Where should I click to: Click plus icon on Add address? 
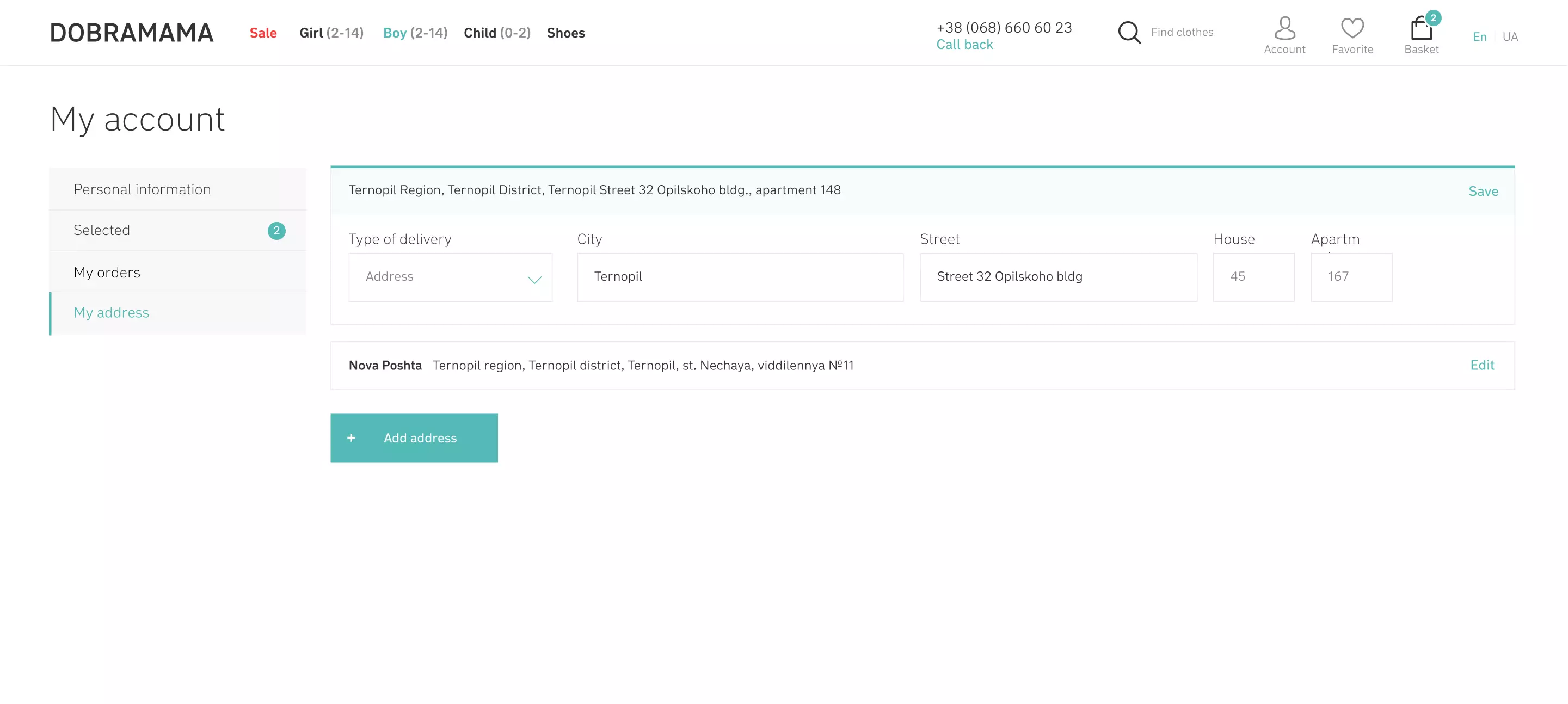(351, 437)
